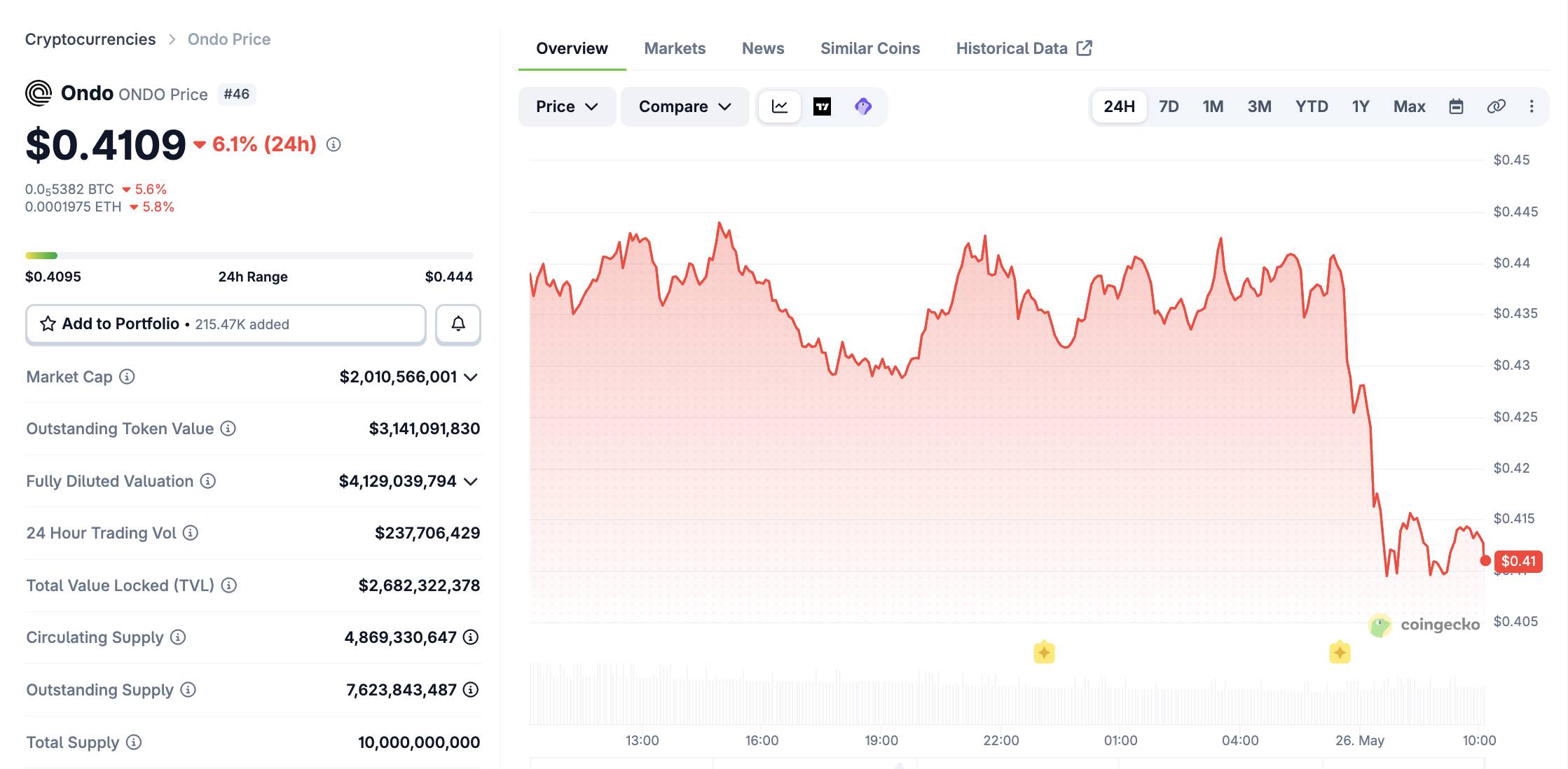The width and height of the screenshot is (1568, 769).
Task: Click the 0.0001975 ETH value
Action: pyautogui.click(x=73, y=207)
